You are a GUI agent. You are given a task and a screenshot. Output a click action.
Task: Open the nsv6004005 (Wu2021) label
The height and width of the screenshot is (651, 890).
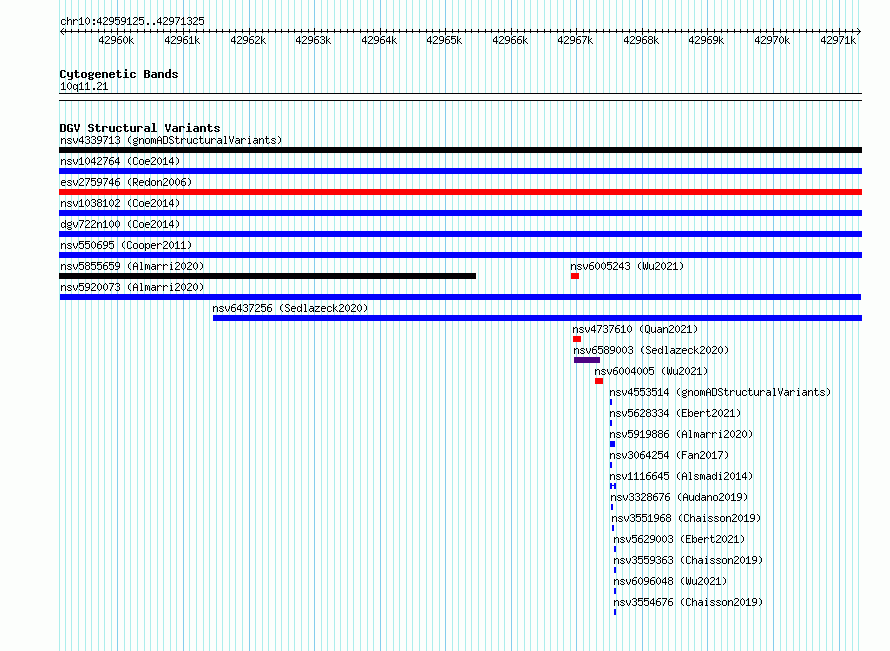(652, 371)
